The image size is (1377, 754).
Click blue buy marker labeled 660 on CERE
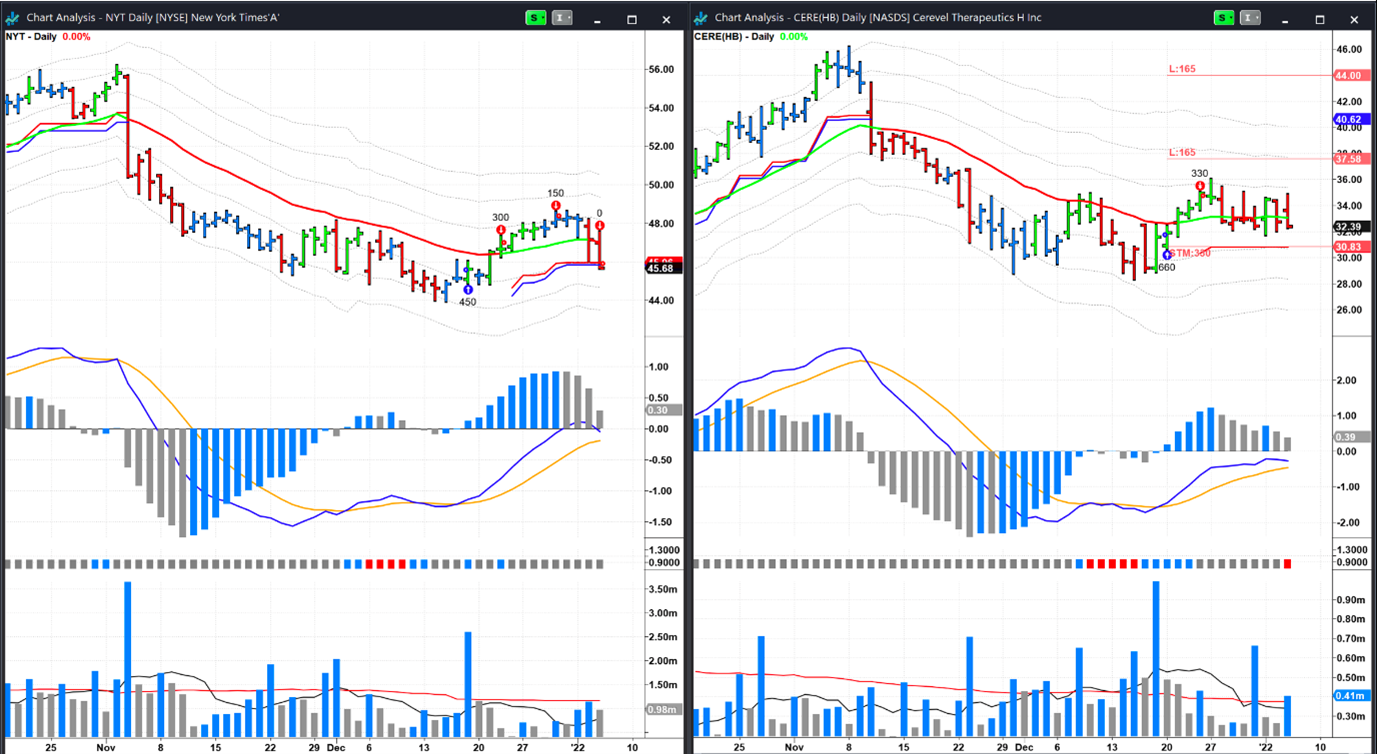click(1167, 254)
